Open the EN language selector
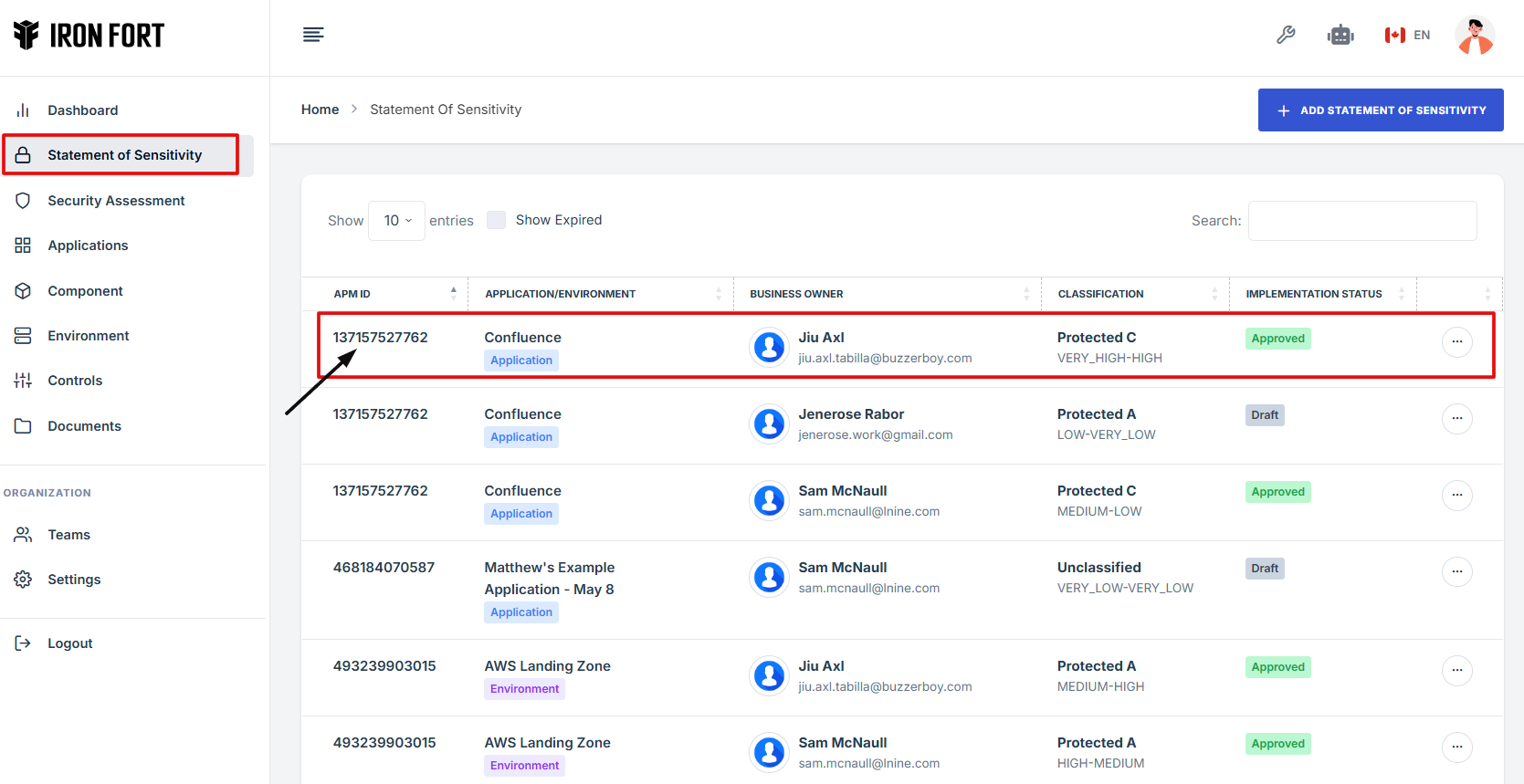The height and width of the screenshot is (784, 1524). tap(1407, 36)
